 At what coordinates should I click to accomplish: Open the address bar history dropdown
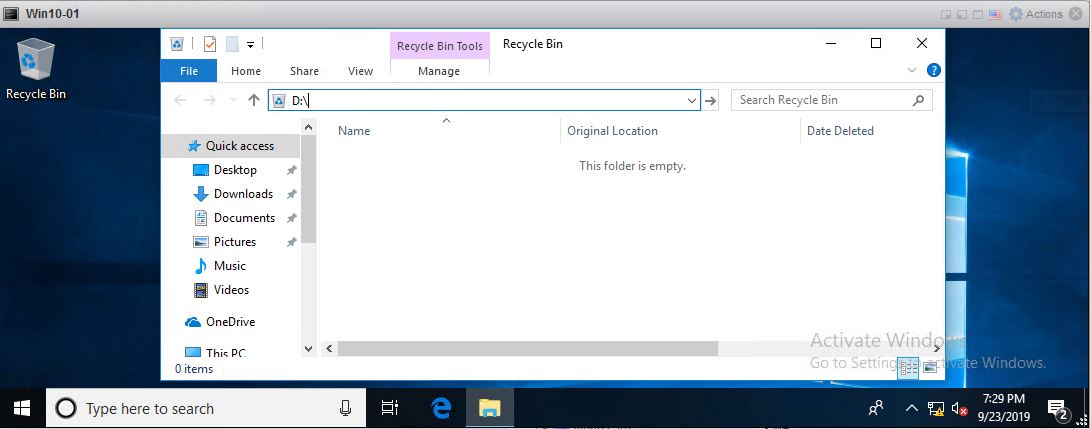tap(692, 100)
